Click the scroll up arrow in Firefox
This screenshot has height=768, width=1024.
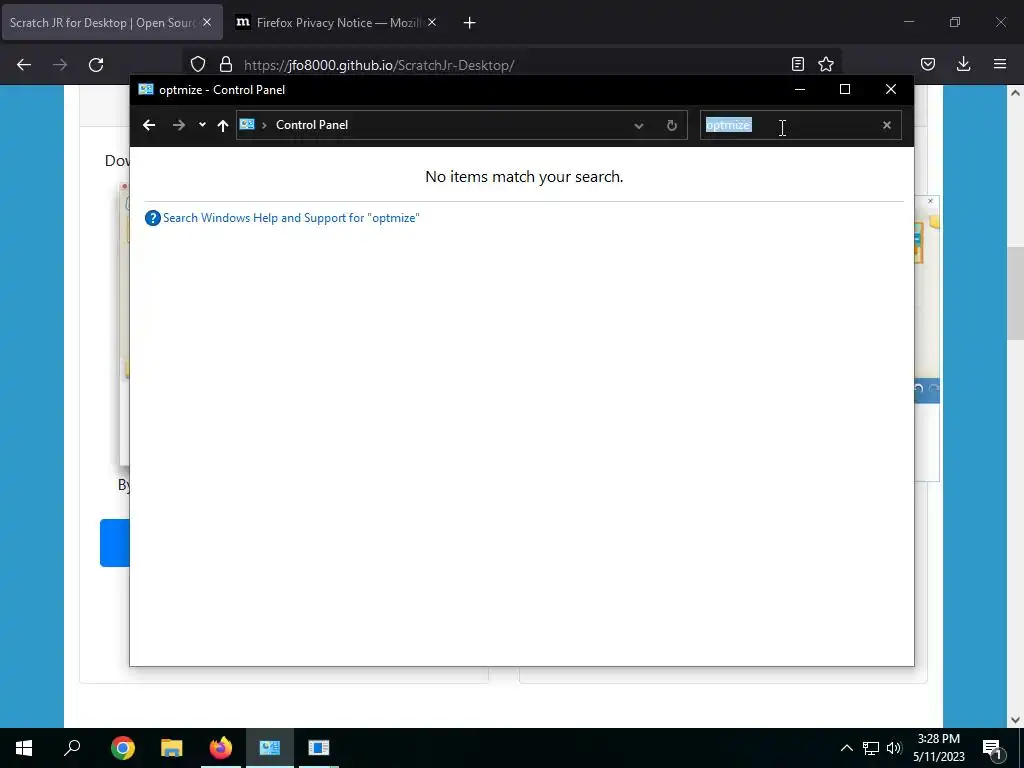[1015, 93]
